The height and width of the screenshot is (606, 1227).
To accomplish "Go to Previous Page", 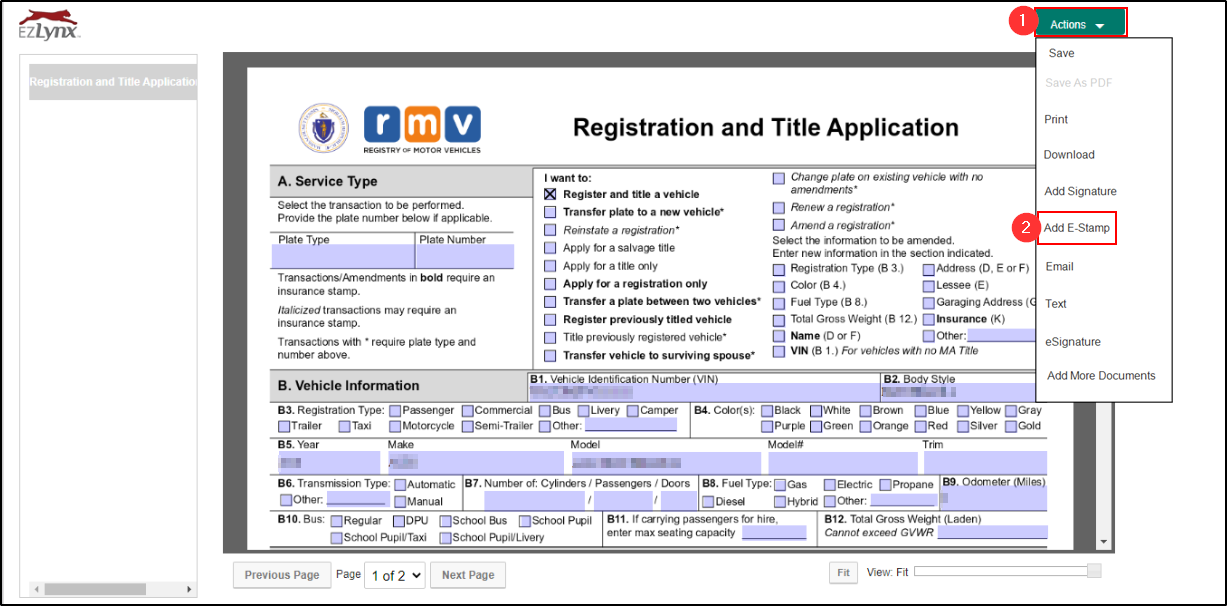I will (282, 575).
